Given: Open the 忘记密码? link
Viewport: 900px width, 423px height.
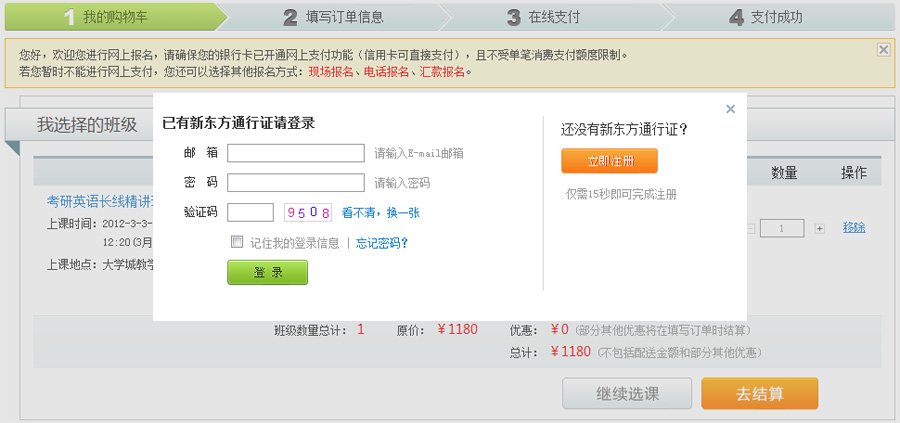Looking at the screenshot, I should click(x=382, y=243).
